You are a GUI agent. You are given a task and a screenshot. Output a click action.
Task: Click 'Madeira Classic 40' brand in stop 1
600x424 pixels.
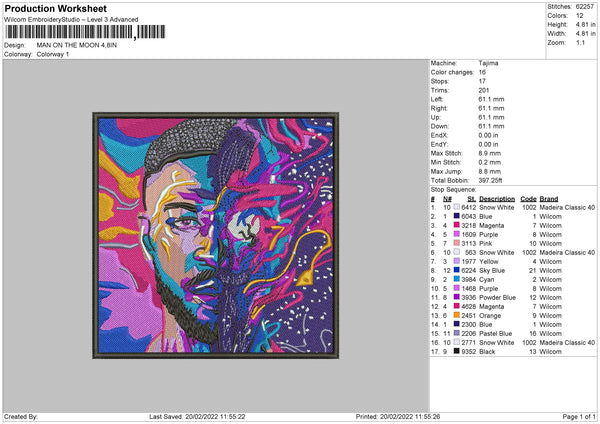point(567,207)
